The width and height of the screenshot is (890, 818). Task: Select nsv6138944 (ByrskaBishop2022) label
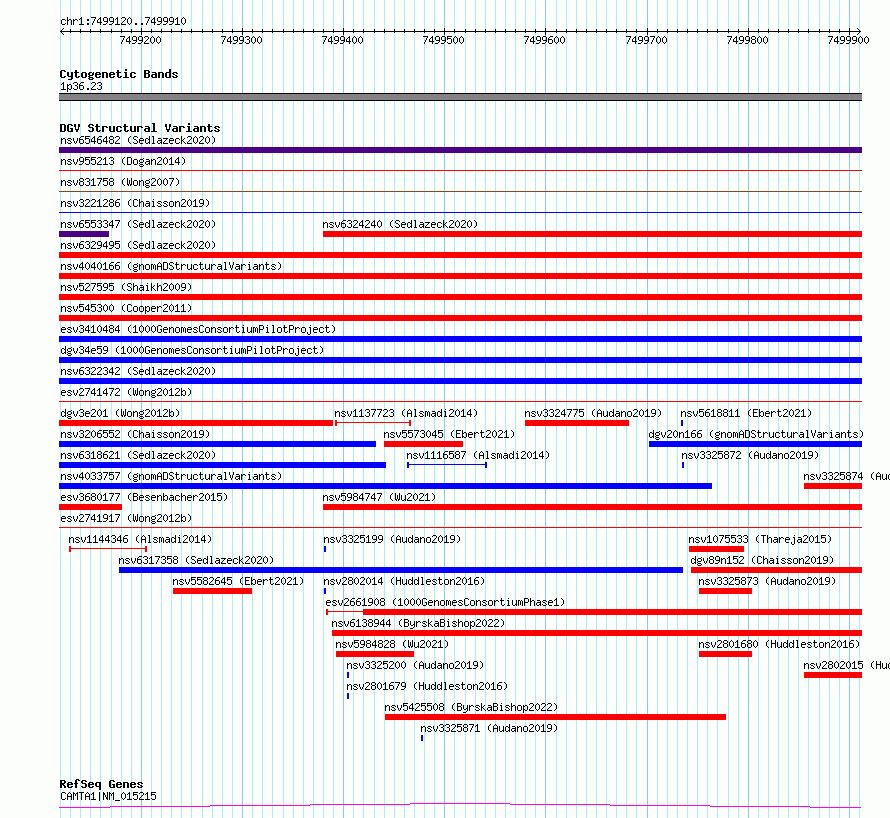(x=418, y=623)
